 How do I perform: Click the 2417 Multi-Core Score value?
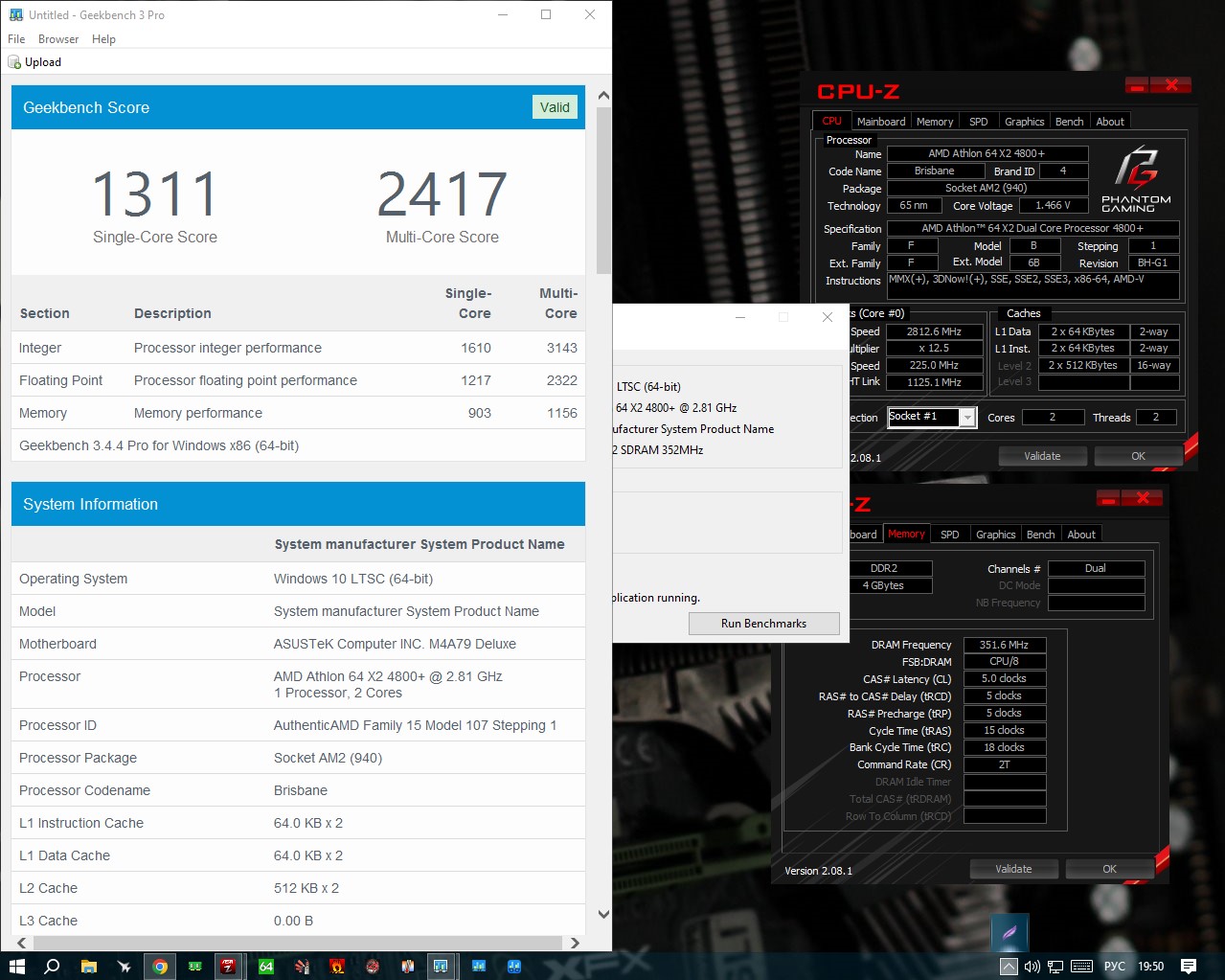click(442, 194)
